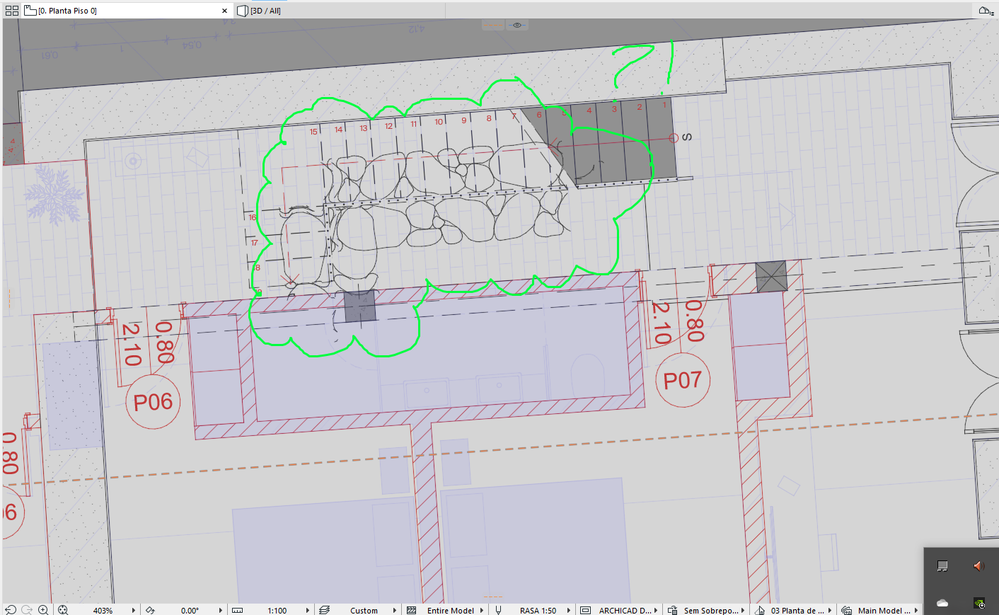This screenshot has width=999, height=615.
Task: Open the Sem Sobrepo... dropdown arrow
Action: coord(743,611)
